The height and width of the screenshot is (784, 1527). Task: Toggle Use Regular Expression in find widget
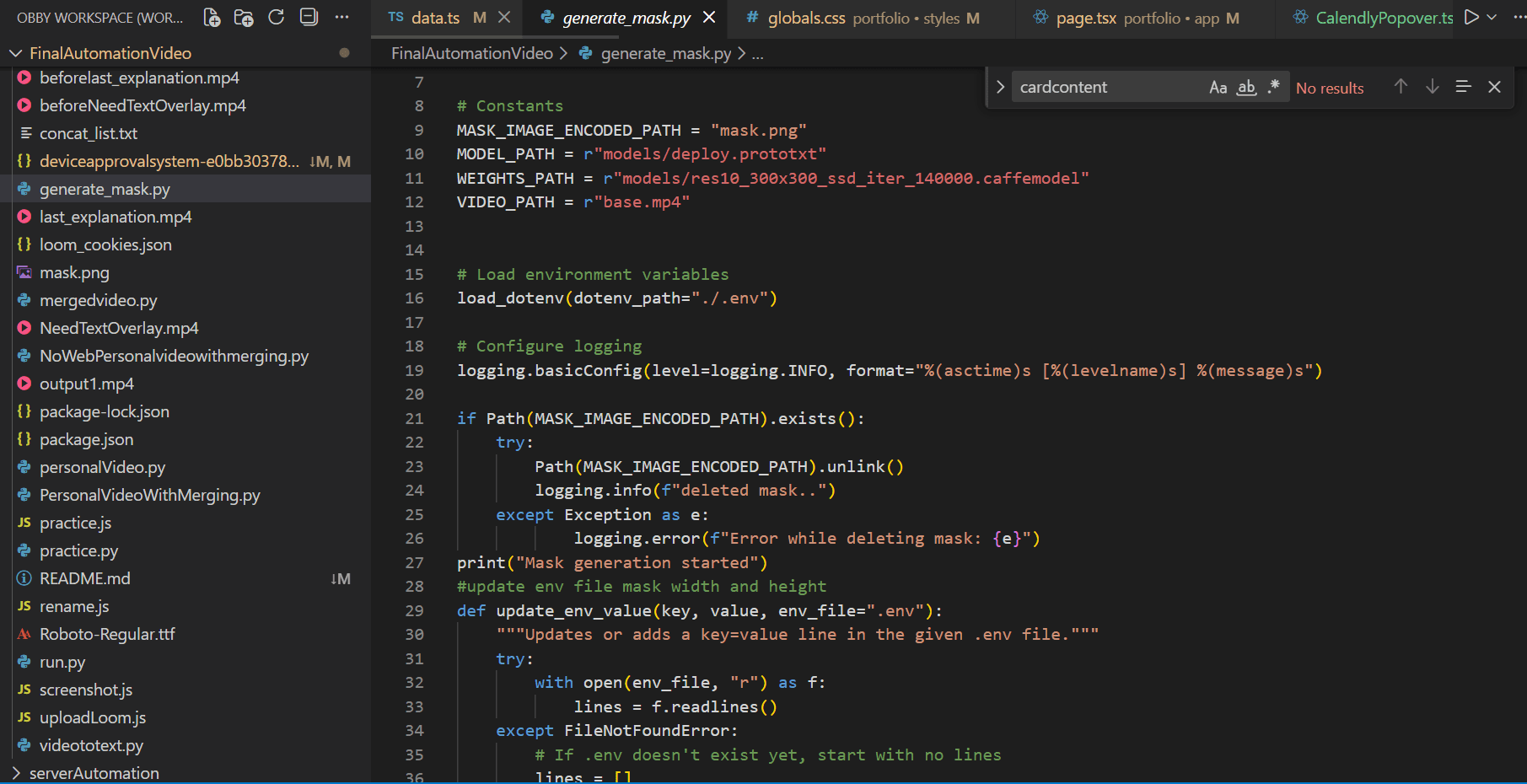(1274, 87)
